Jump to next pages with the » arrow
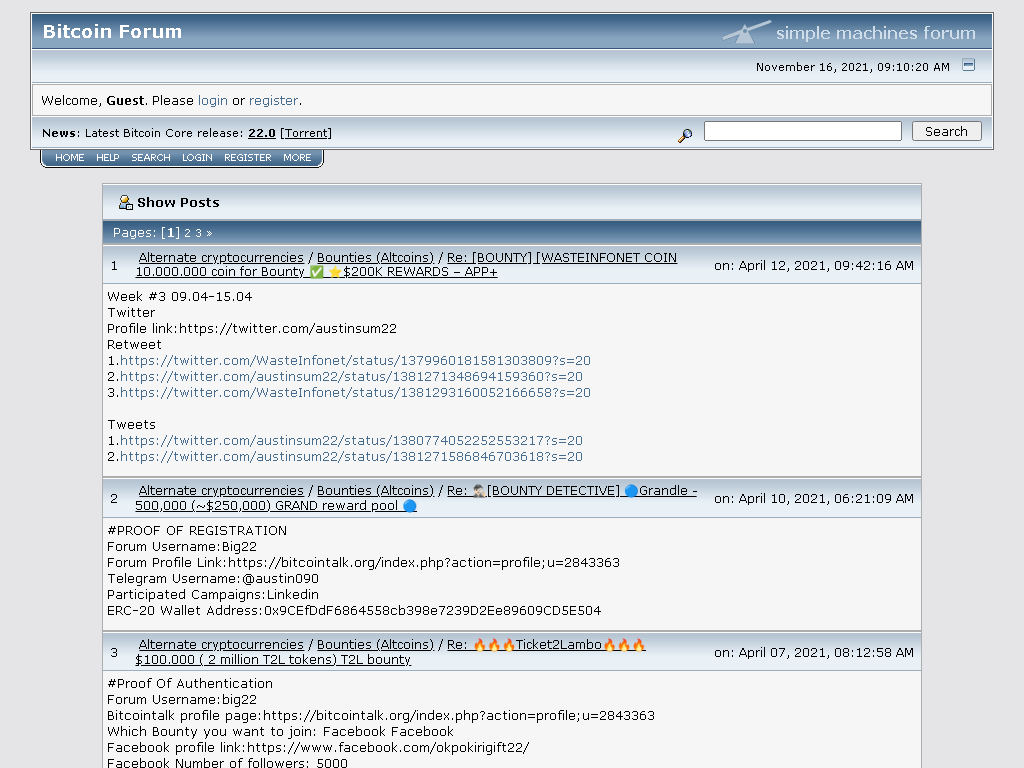Screen dimensions: 1024x768 point(209,233)
